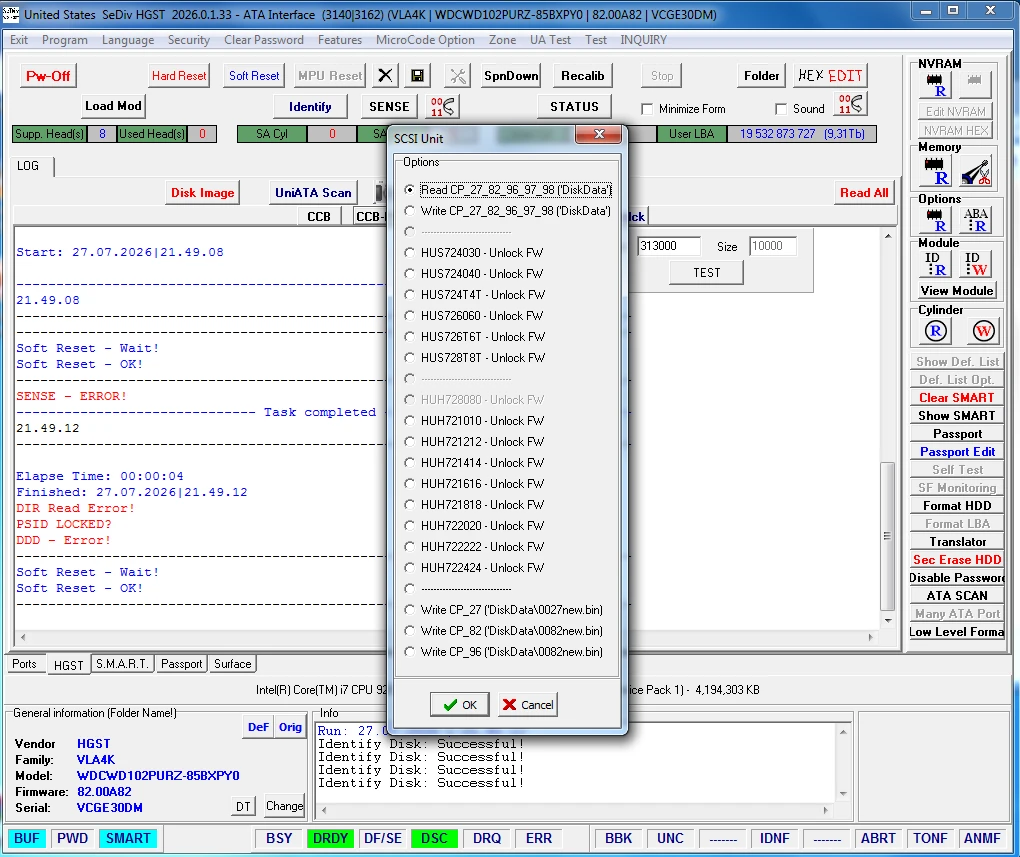Click the Disk Image button
The width and height of the screenshot is (1020, 857).
click(202, 193)
